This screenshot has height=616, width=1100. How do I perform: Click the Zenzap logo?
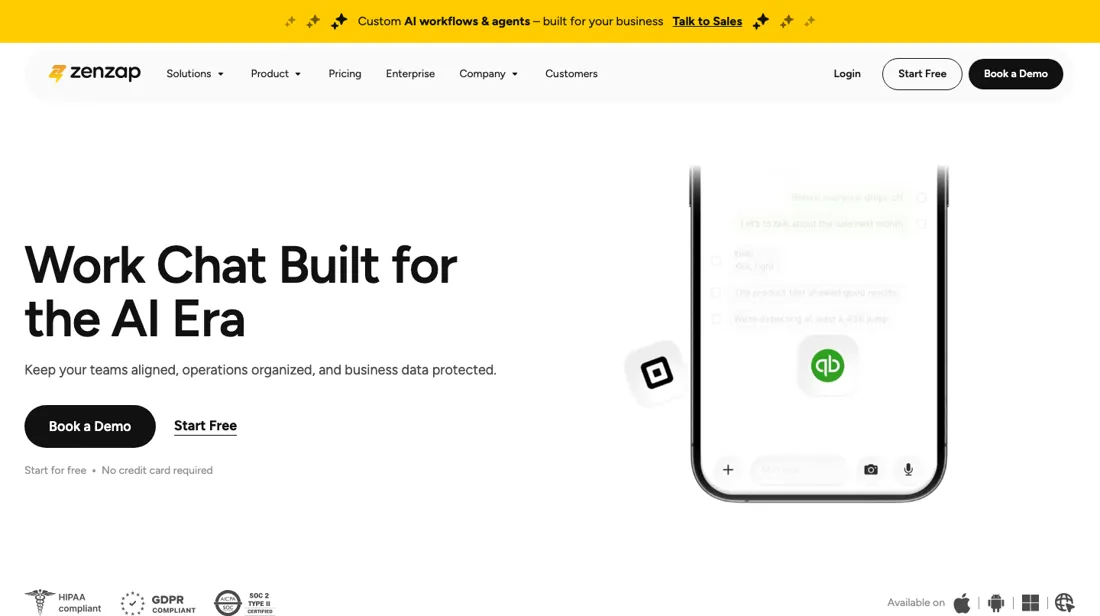(x=95, y=73)
